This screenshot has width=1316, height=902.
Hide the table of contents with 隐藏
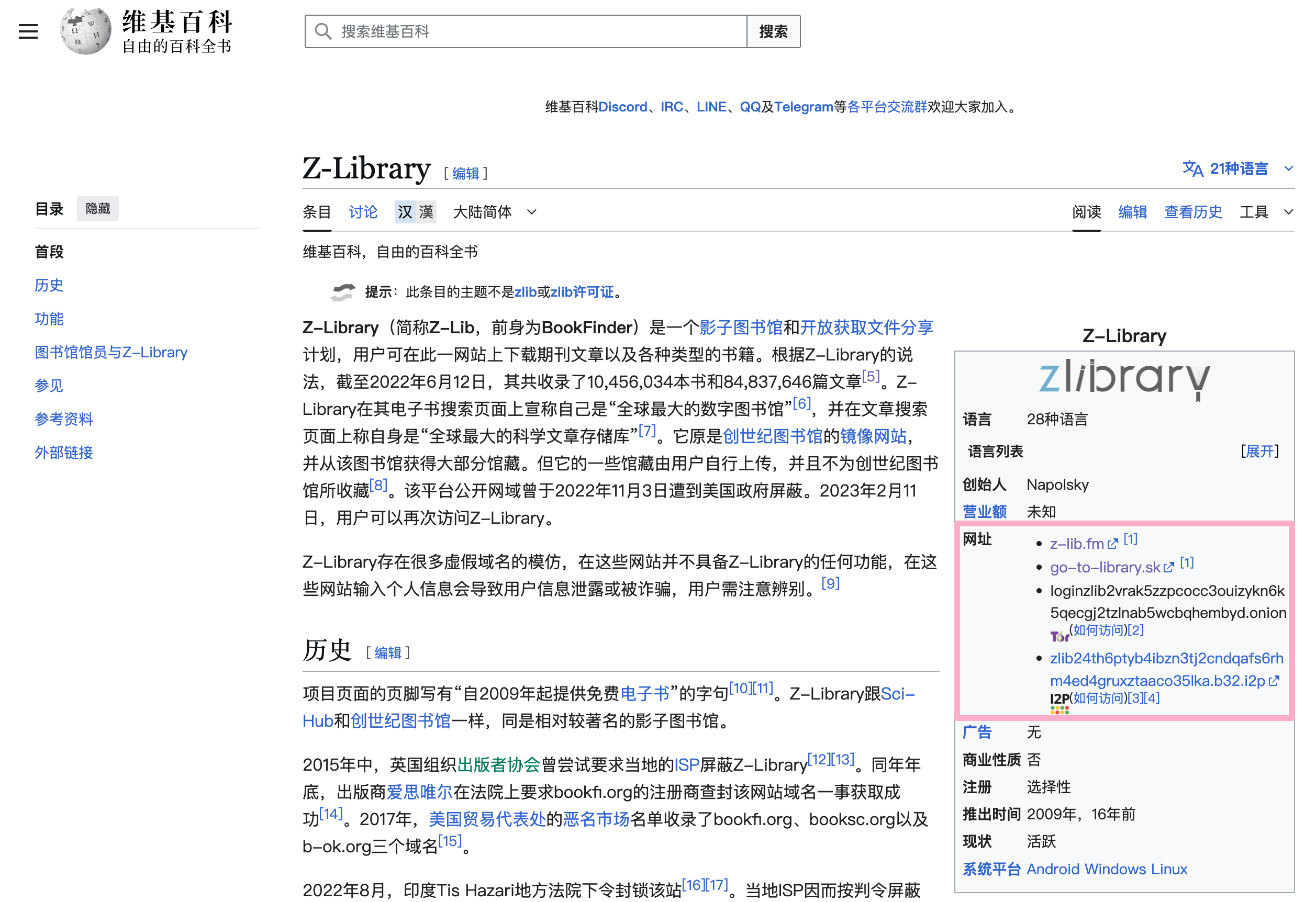97,209
